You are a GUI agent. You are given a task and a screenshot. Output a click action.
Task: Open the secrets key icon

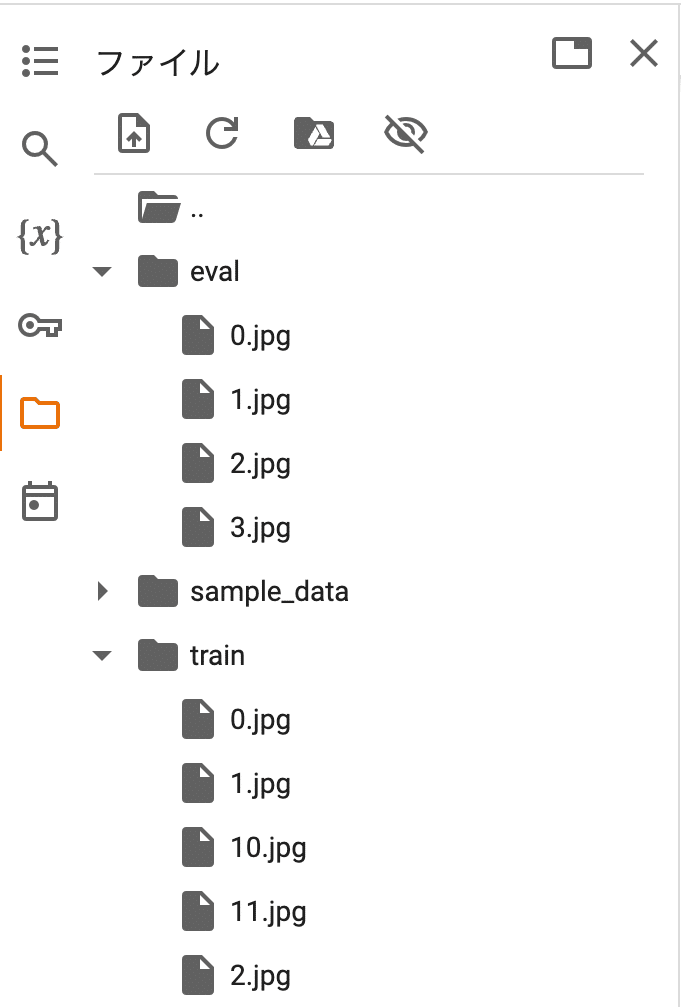(x=40, y=325)
